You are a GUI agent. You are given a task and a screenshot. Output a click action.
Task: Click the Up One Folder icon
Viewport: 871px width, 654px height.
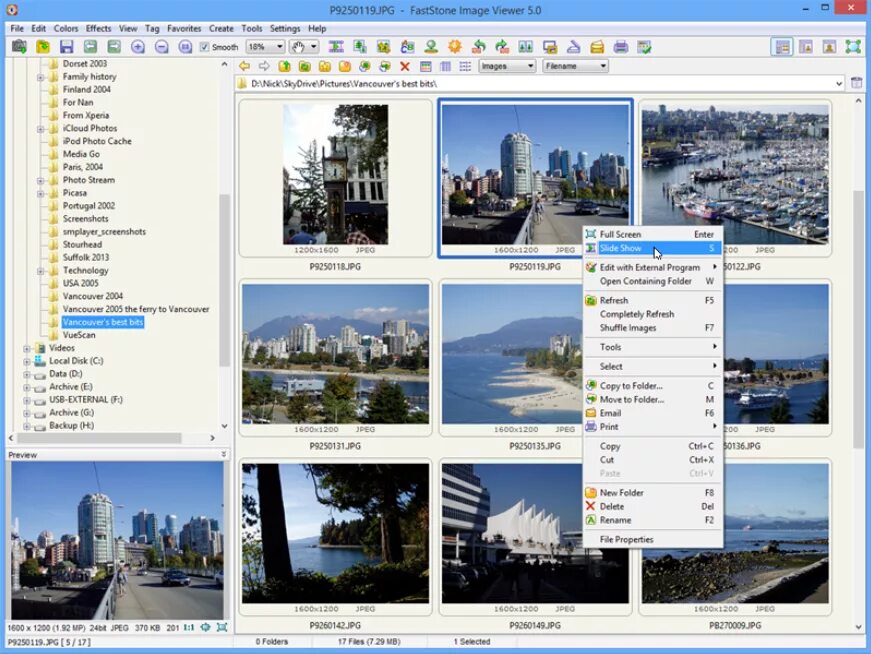(x=284, y=66)
